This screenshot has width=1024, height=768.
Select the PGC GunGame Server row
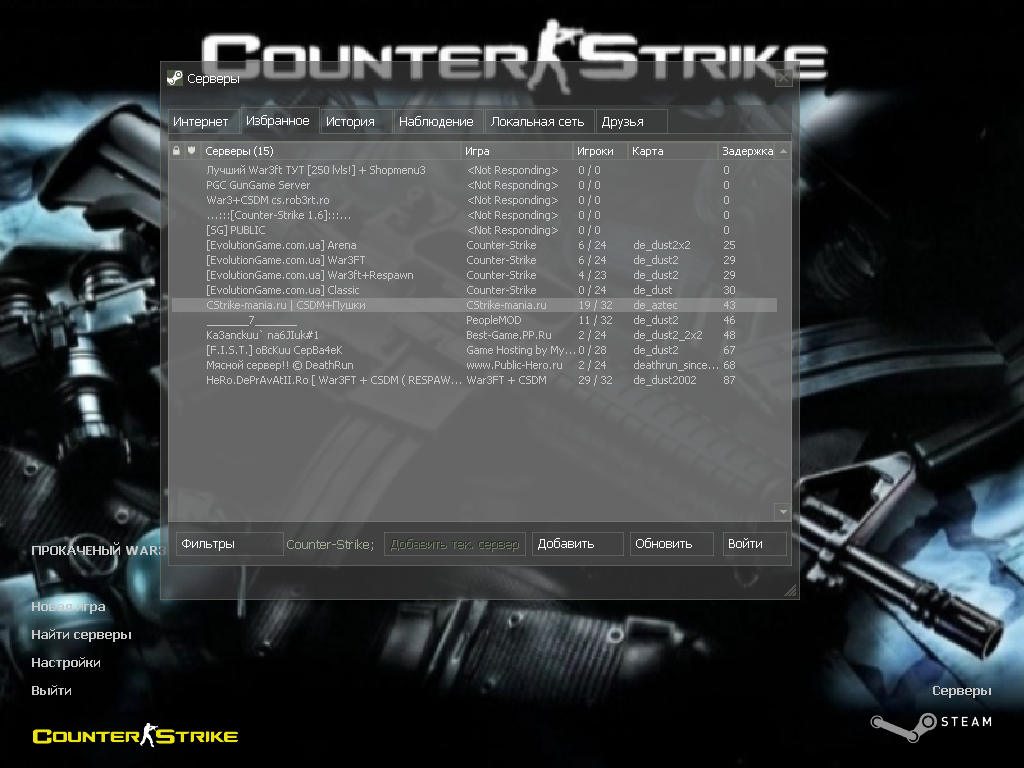(474, 185)
